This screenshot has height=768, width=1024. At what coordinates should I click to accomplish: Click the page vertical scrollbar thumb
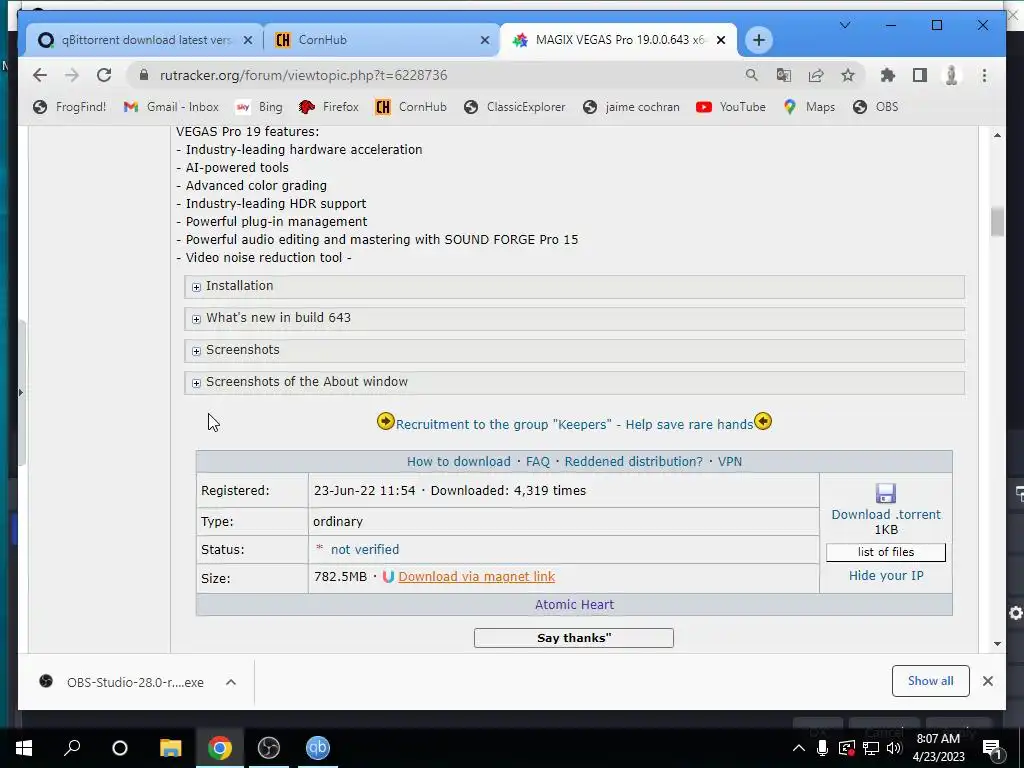997,222
